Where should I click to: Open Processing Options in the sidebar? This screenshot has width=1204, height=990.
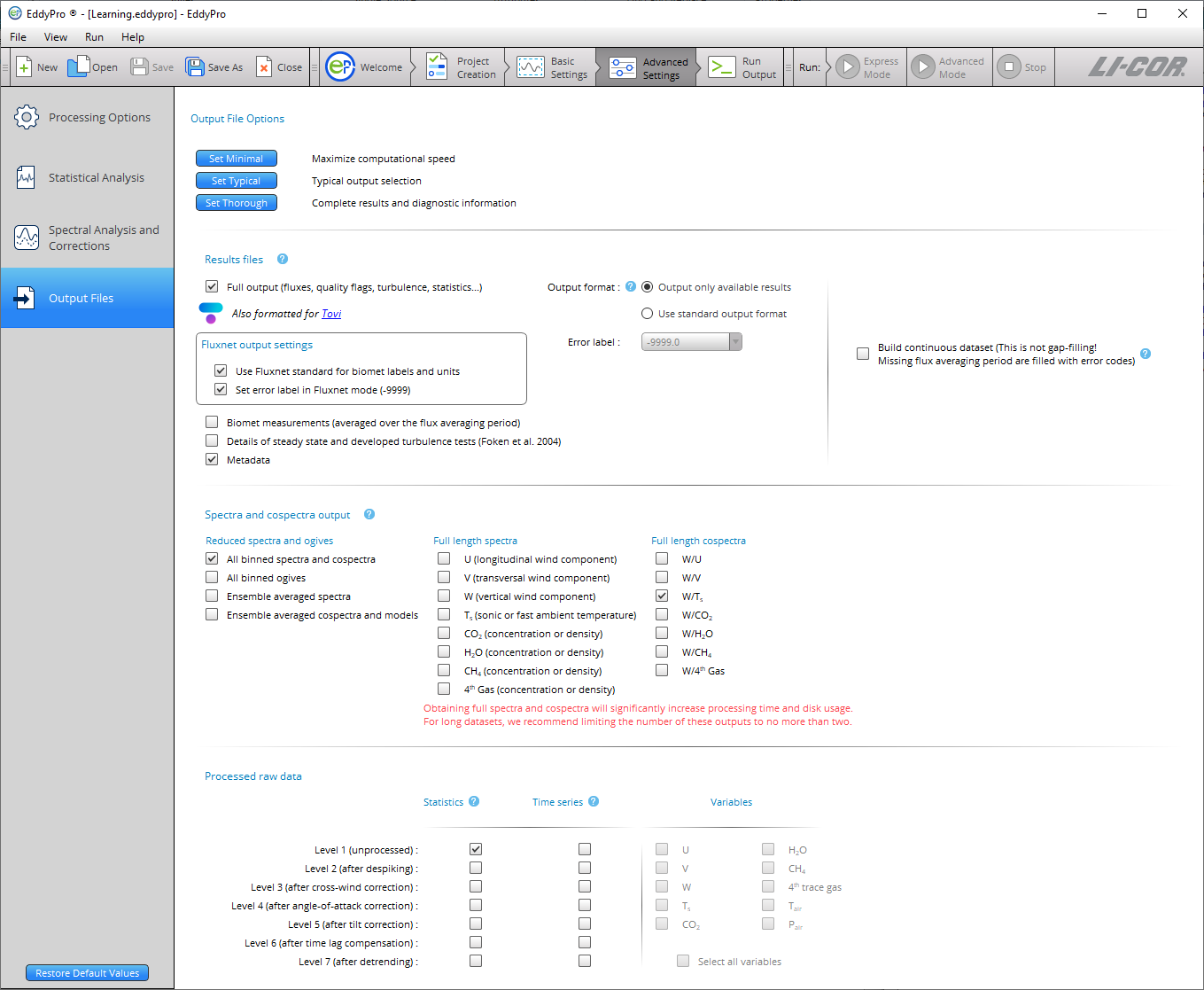[87, 117]
